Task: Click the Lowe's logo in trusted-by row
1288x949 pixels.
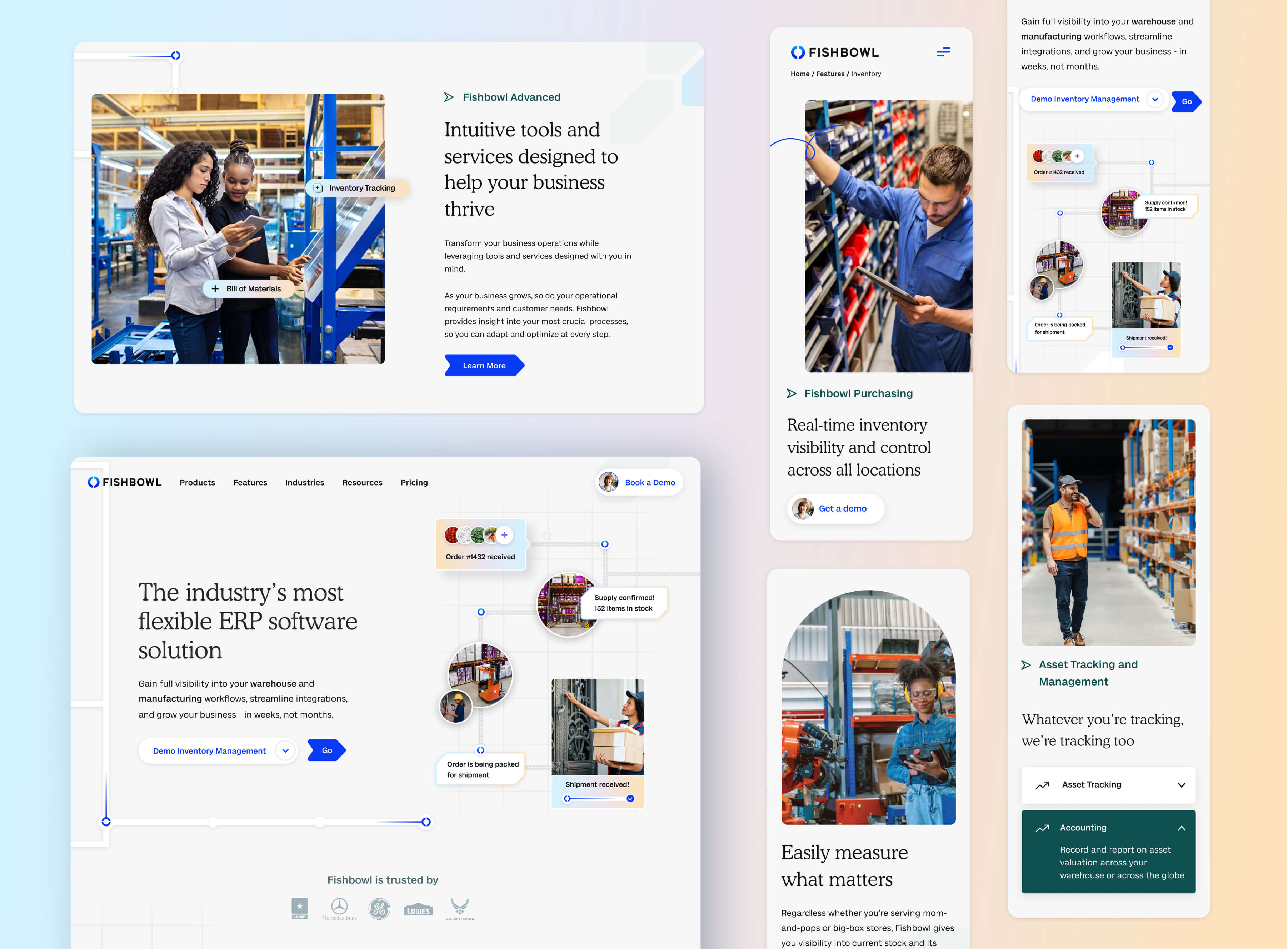Action: click(x=418, y=910)
